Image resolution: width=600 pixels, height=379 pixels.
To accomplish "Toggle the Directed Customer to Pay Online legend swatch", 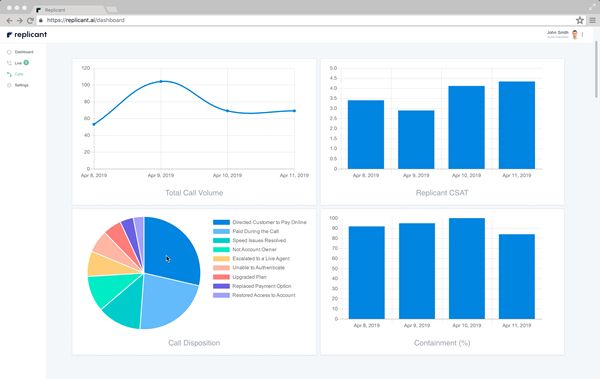I will [221, 222].
